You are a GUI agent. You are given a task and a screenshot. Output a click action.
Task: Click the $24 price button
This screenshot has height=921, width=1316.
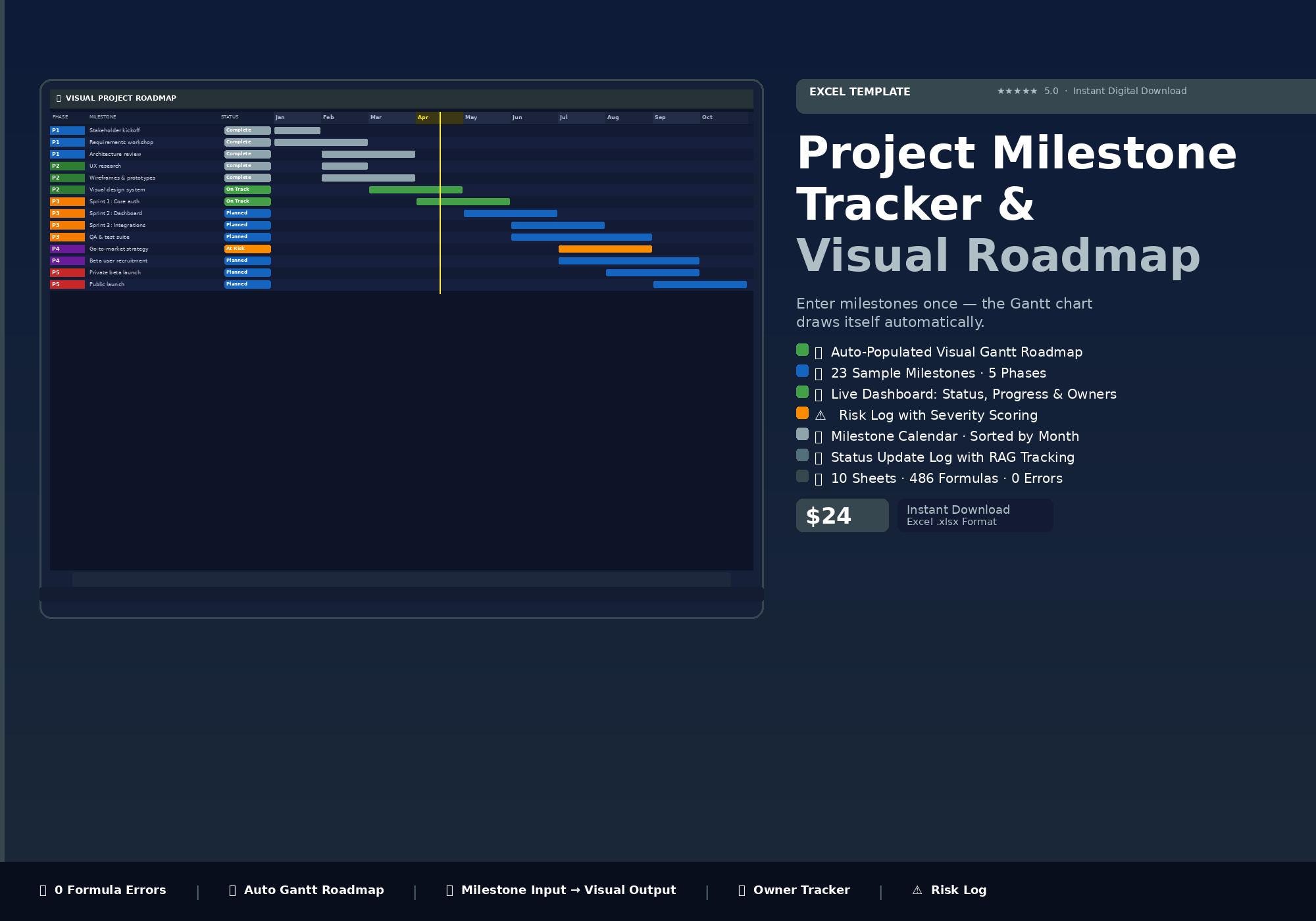pyautogui.click(x=842, y=515)
